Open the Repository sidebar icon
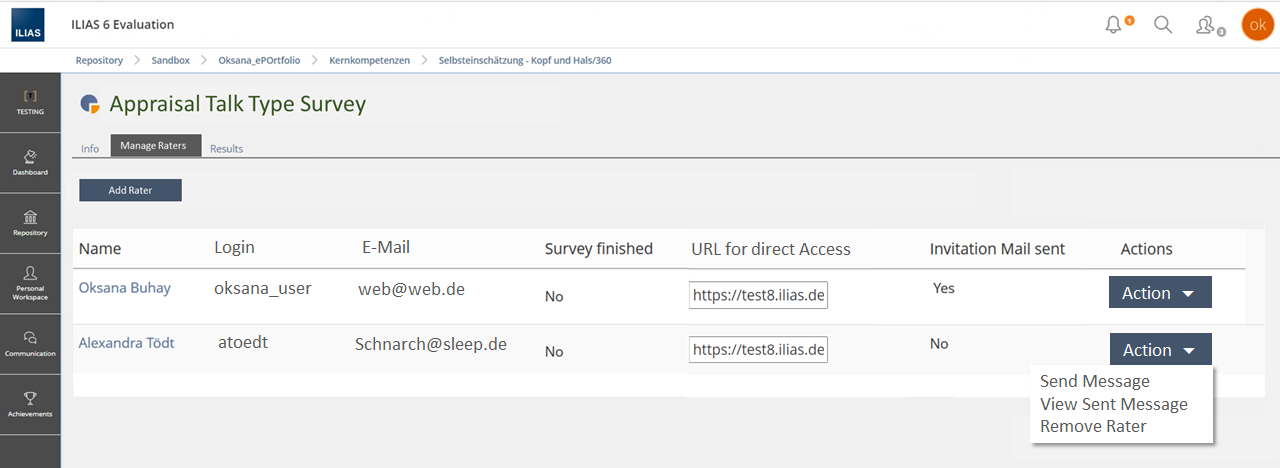 [30, 223]
